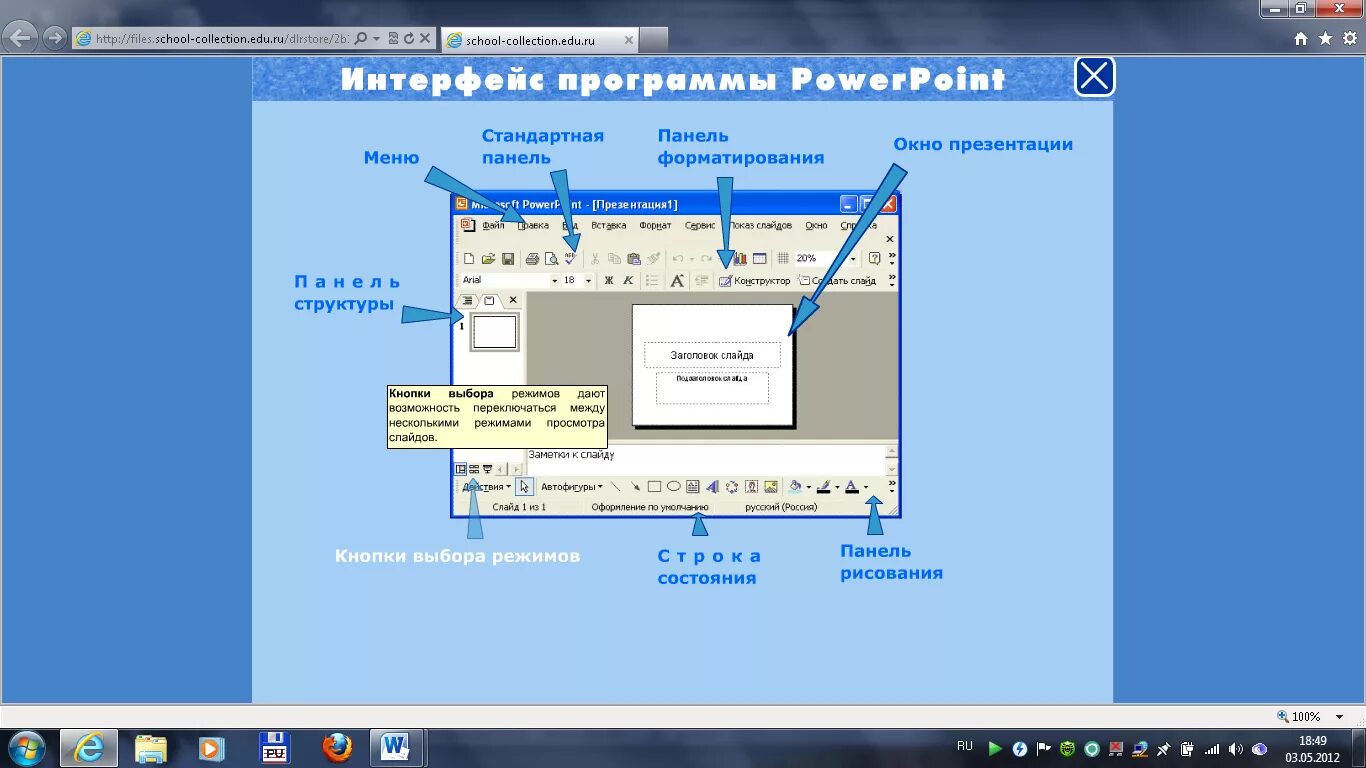The width and height of the screenshot is (1366, 768).
Task: Select the arrow pointer Select Objects tool
Action: pos(525,487)
